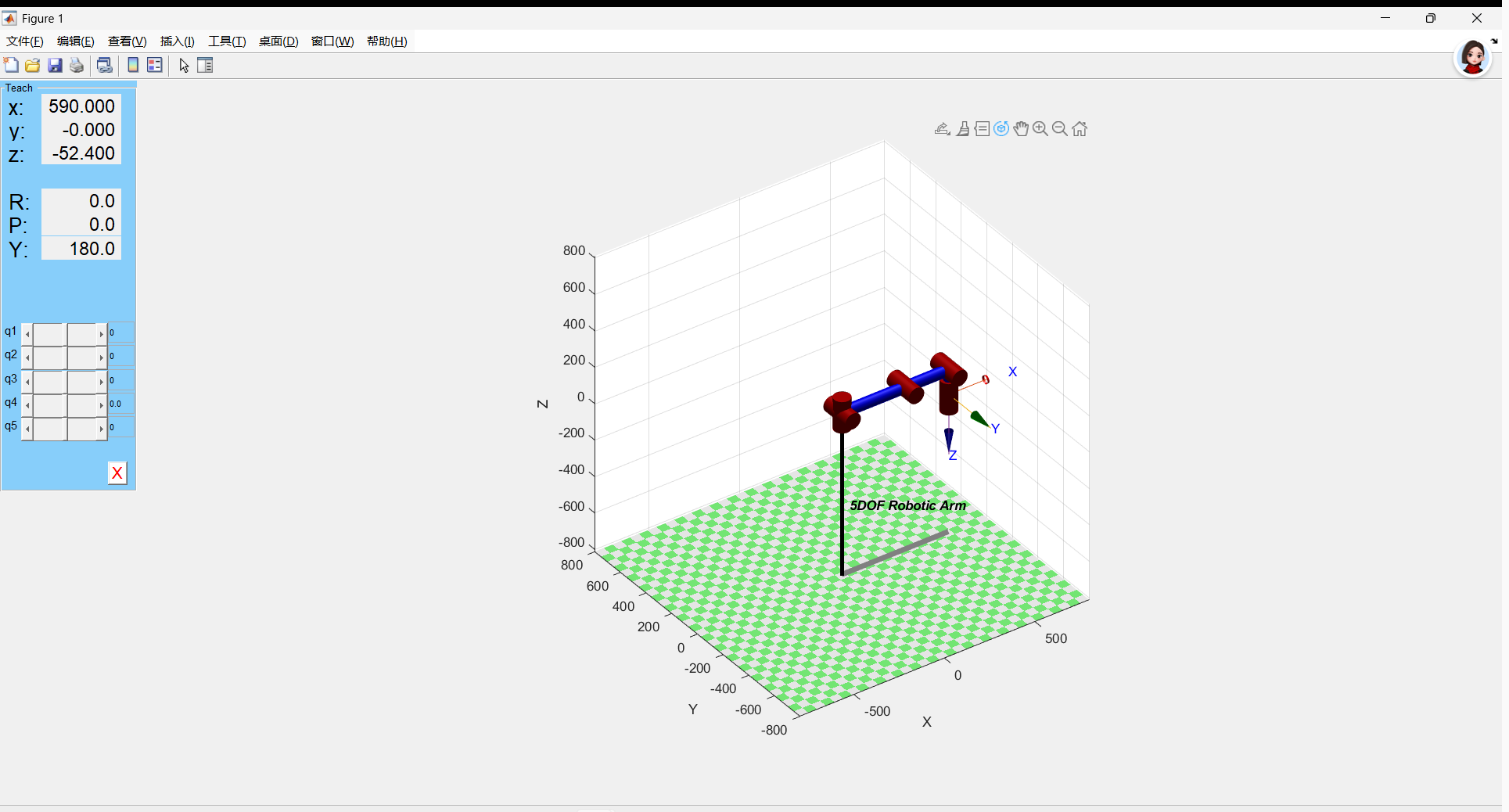Screen dimensions: 1509x812
Task: Click the Print Figure icon
Action: (77, 66)
